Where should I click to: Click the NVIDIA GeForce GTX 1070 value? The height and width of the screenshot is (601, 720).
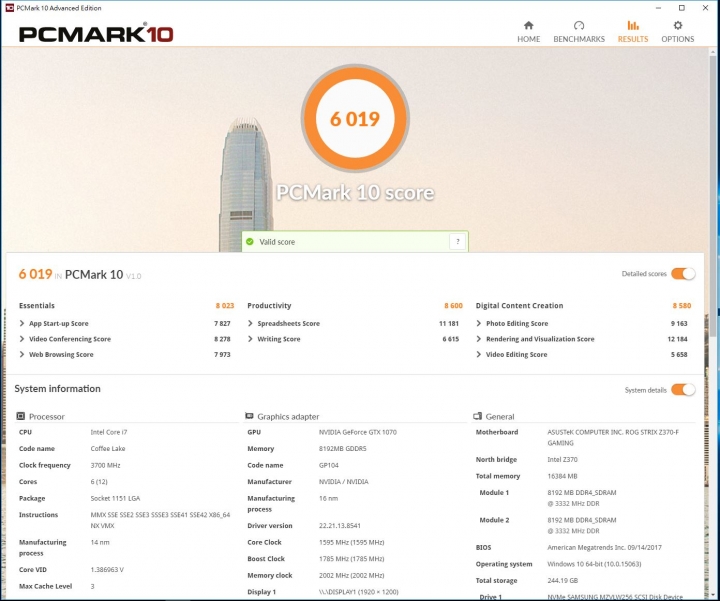(x=358, y=432)
